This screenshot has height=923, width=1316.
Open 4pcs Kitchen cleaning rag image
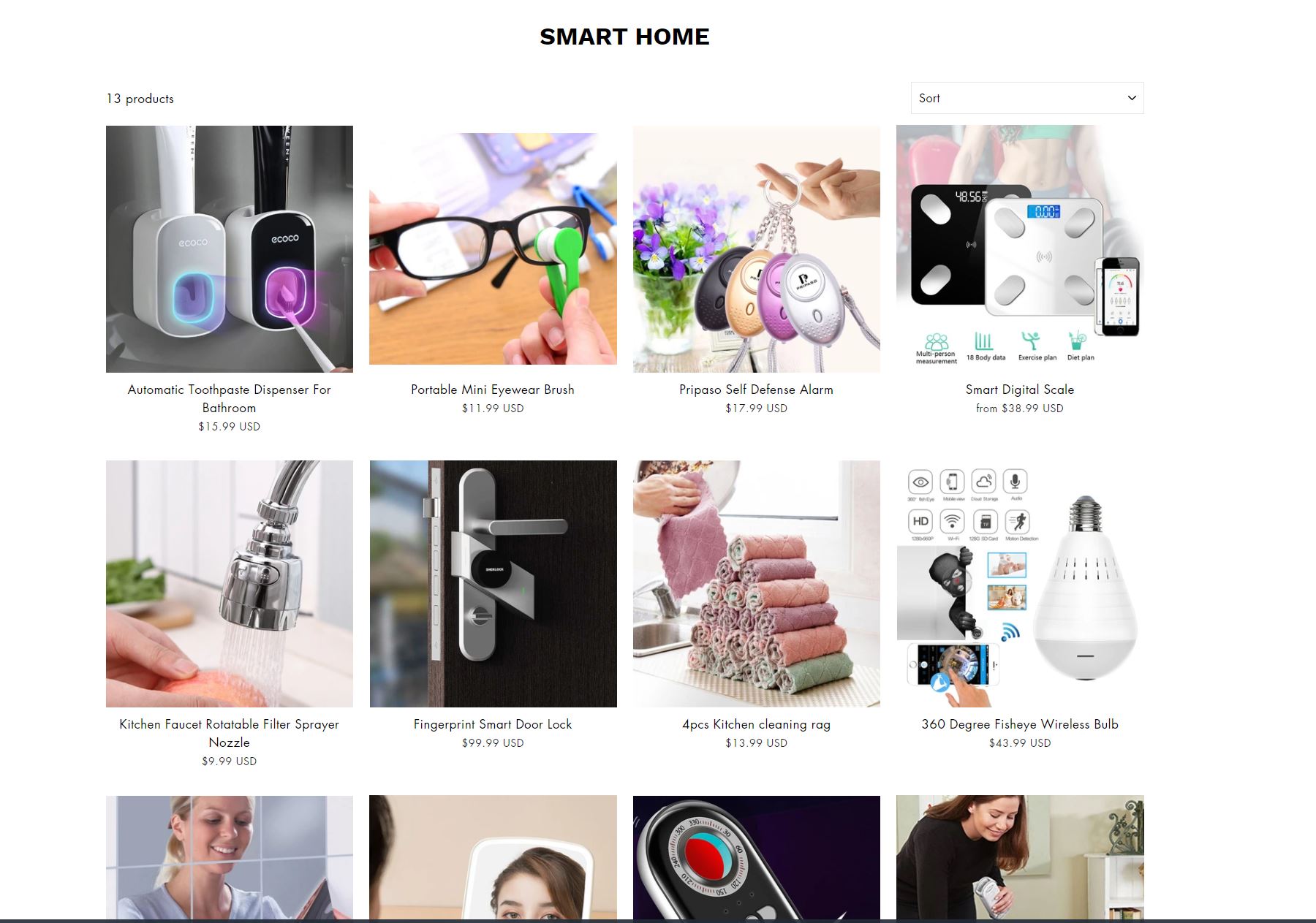click(x=757, y=584)
